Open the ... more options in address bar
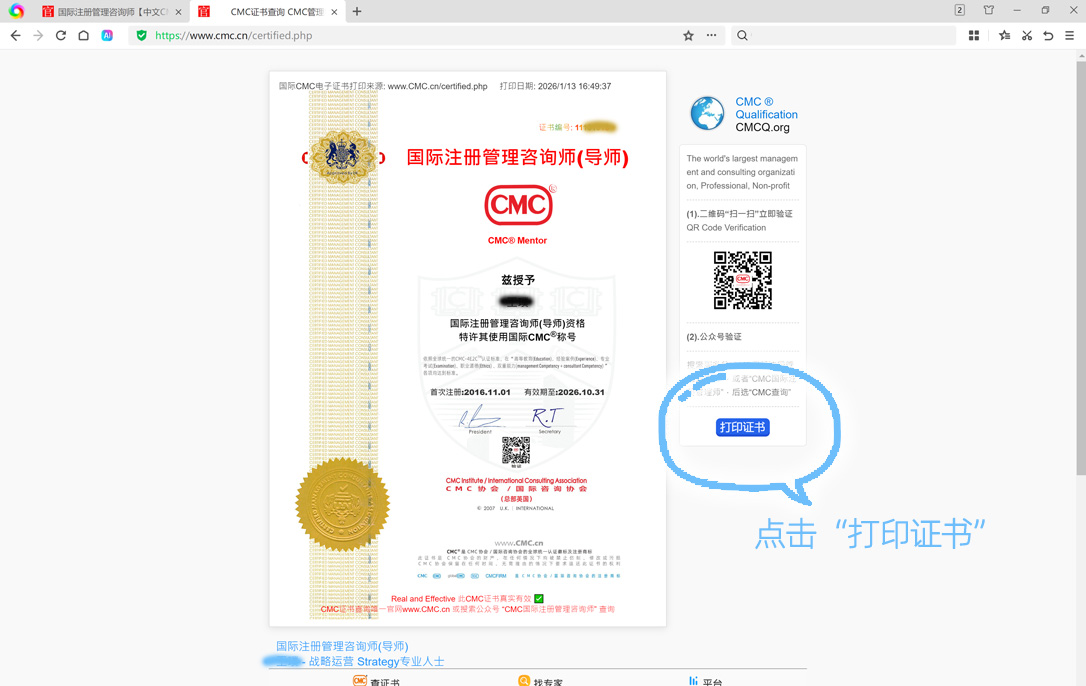1086x686 pixels. click(711, 35)
